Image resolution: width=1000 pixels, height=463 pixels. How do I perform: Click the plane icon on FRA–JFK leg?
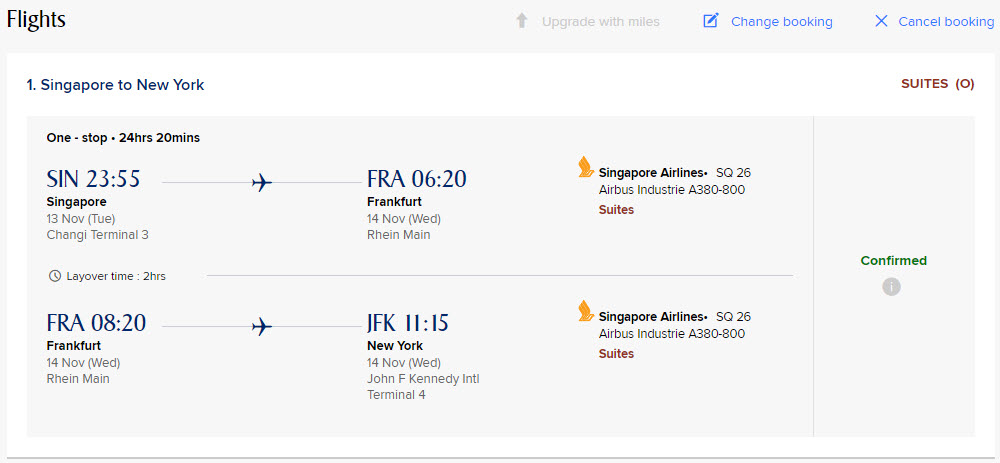(x=262, y=326)
